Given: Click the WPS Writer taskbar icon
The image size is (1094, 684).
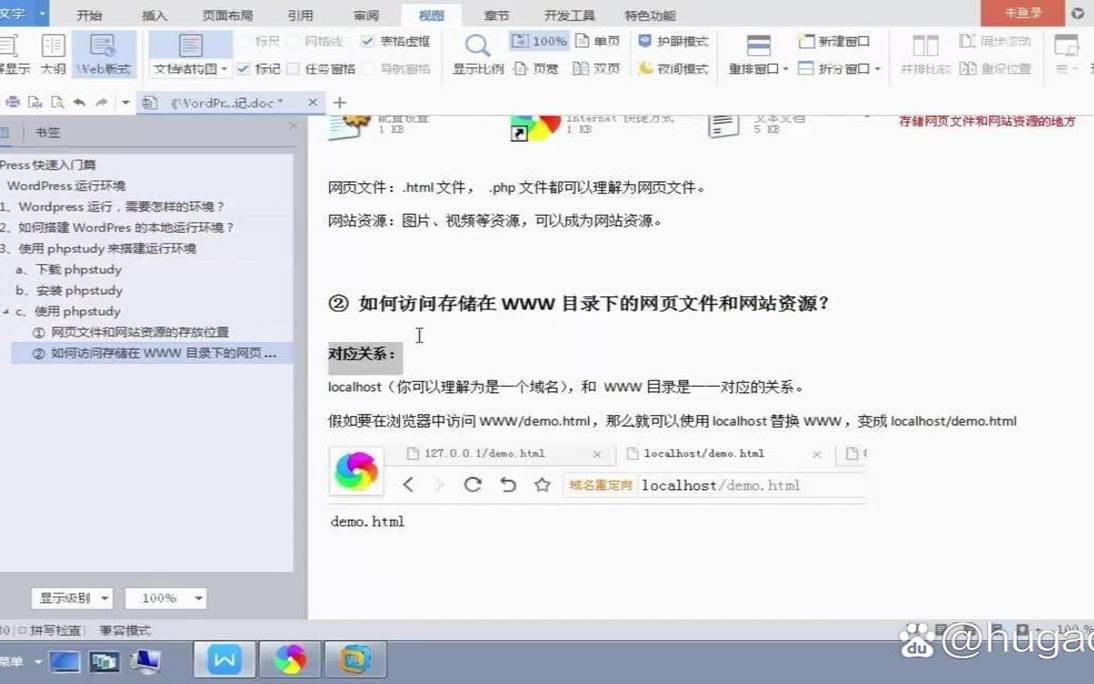Looking at the screenshot, I should click(x=224, y=659).
